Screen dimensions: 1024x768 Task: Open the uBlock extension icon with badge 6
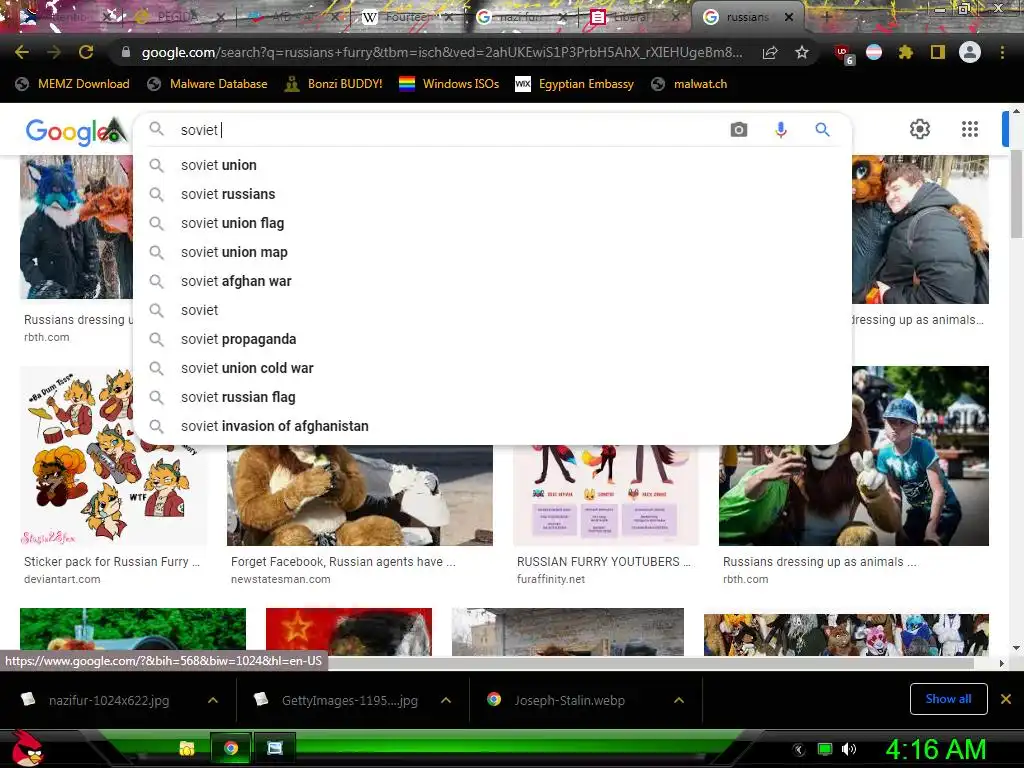pos(844,54)
